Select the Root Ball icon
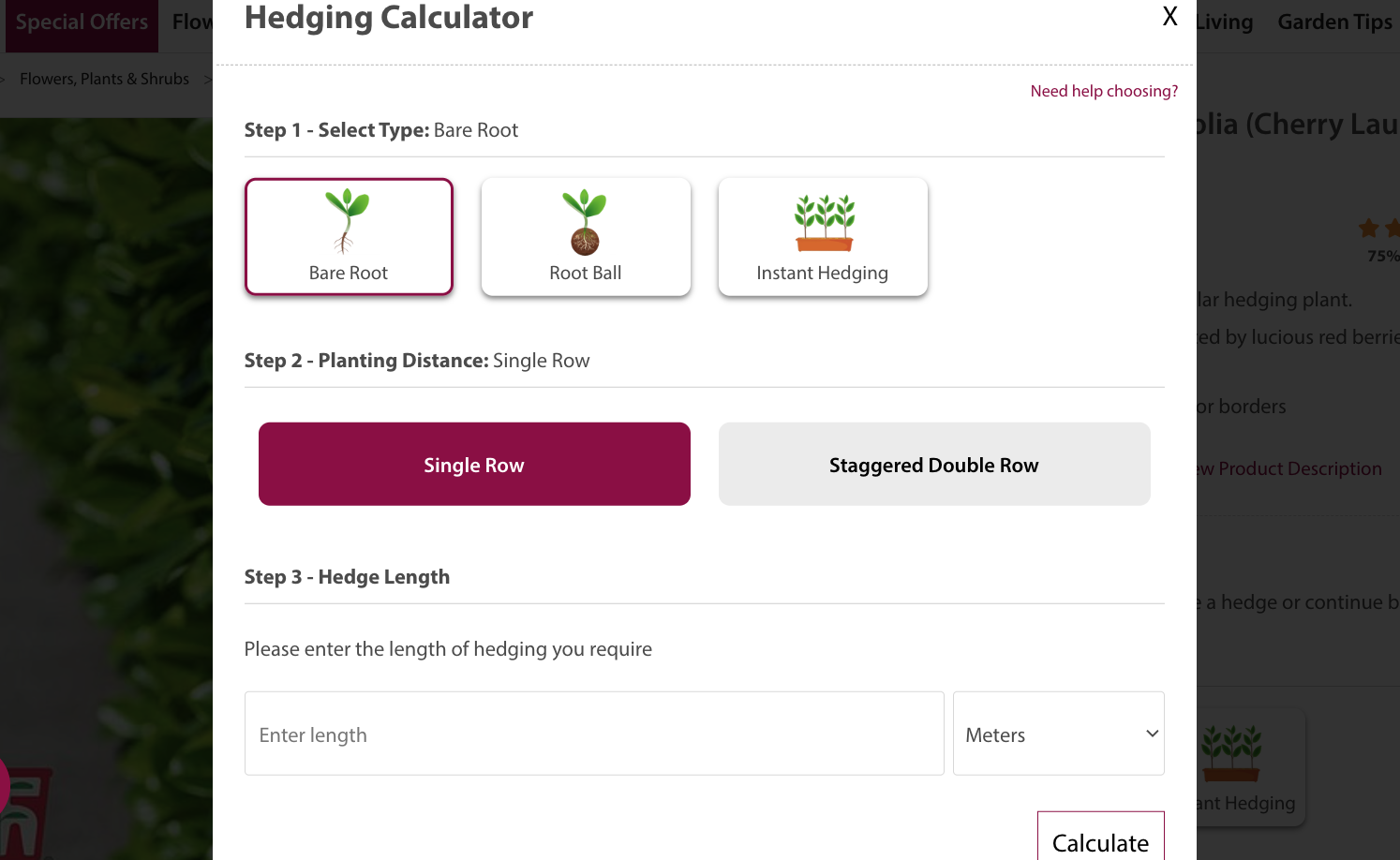Image resolution: width=1400 pixels, height=860 pixels. coord(585,236)
